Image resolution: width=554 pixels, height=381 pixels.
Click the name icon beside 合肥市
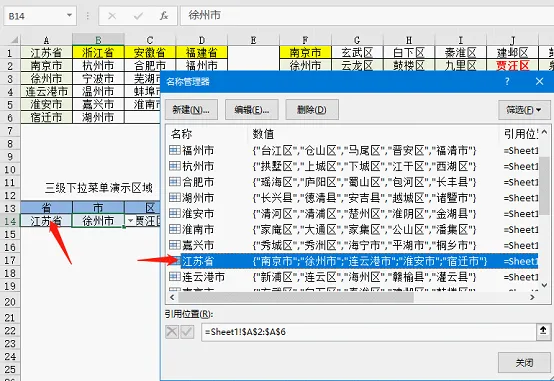pyautogui.click(x=175, y=182)
